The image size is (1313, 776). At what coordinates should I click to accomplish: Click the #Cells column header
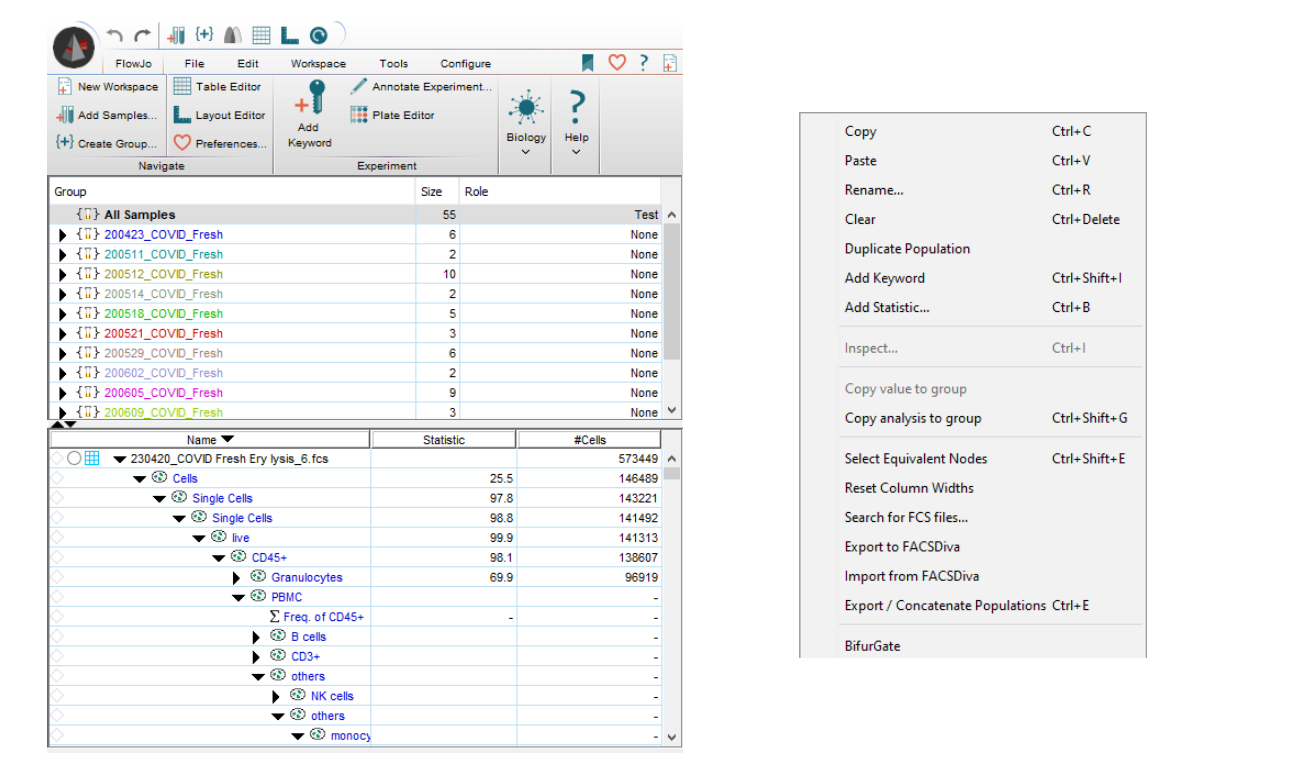pyautogui.click(x=590, y=440)
